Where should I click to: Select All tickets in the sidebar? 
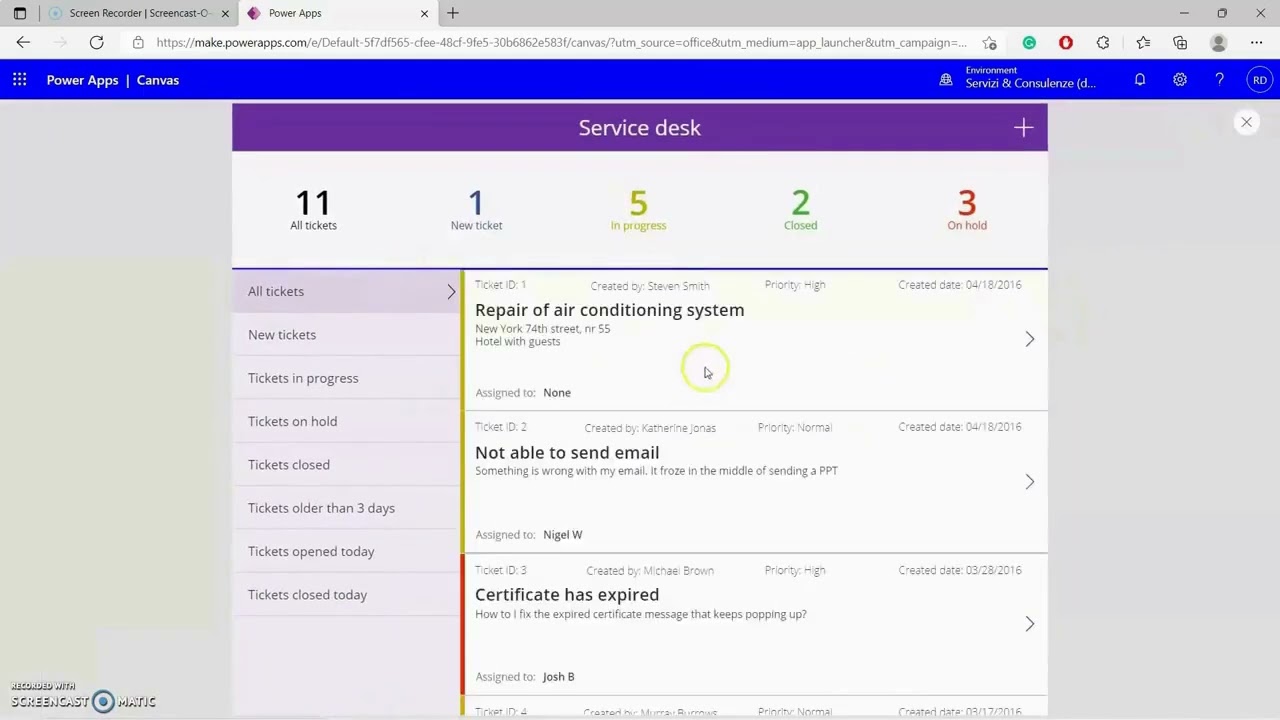coord(346,291)
